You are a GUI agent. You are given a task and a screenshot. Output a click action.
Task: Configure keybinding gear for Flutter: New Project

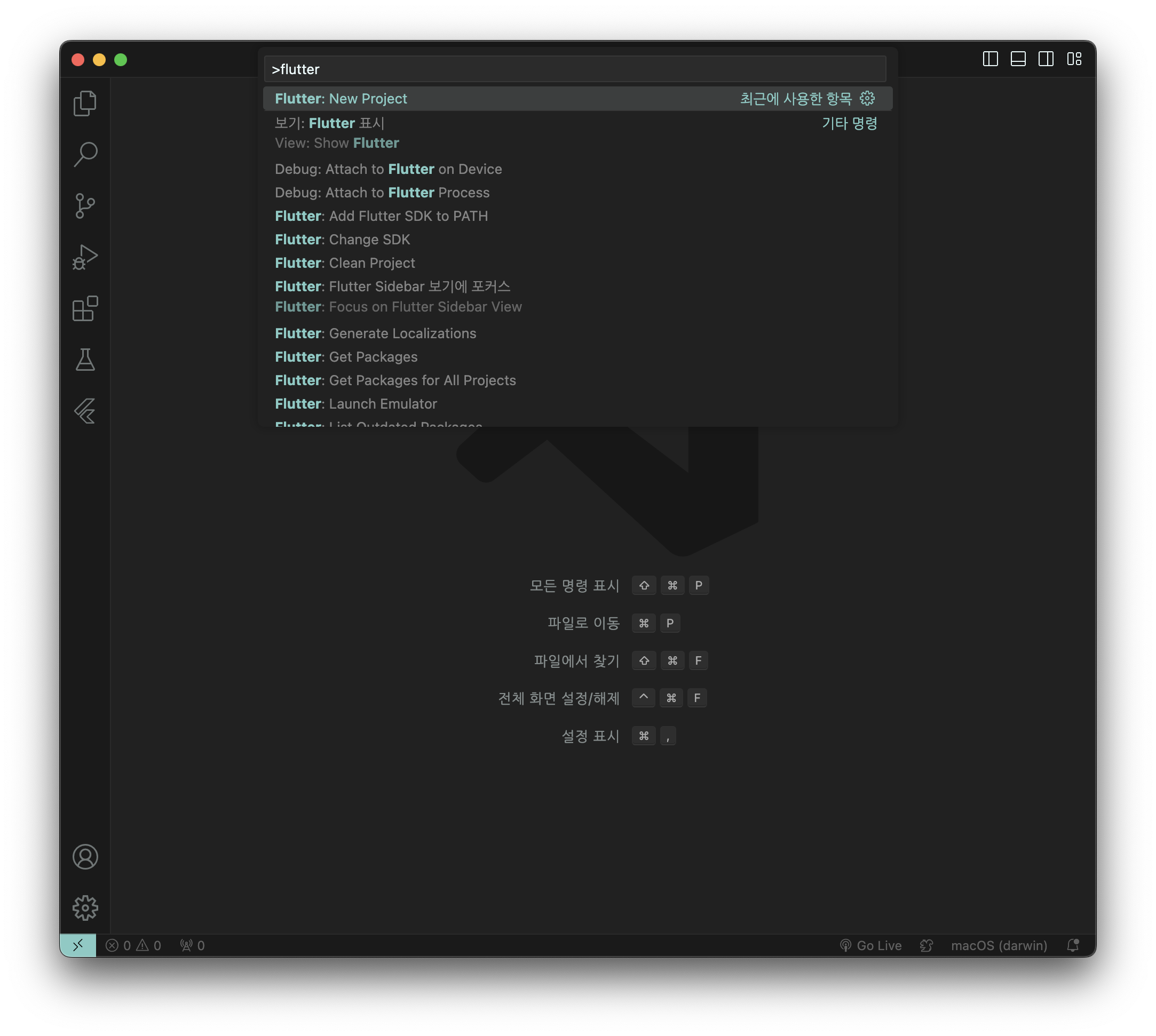point(867,99)
